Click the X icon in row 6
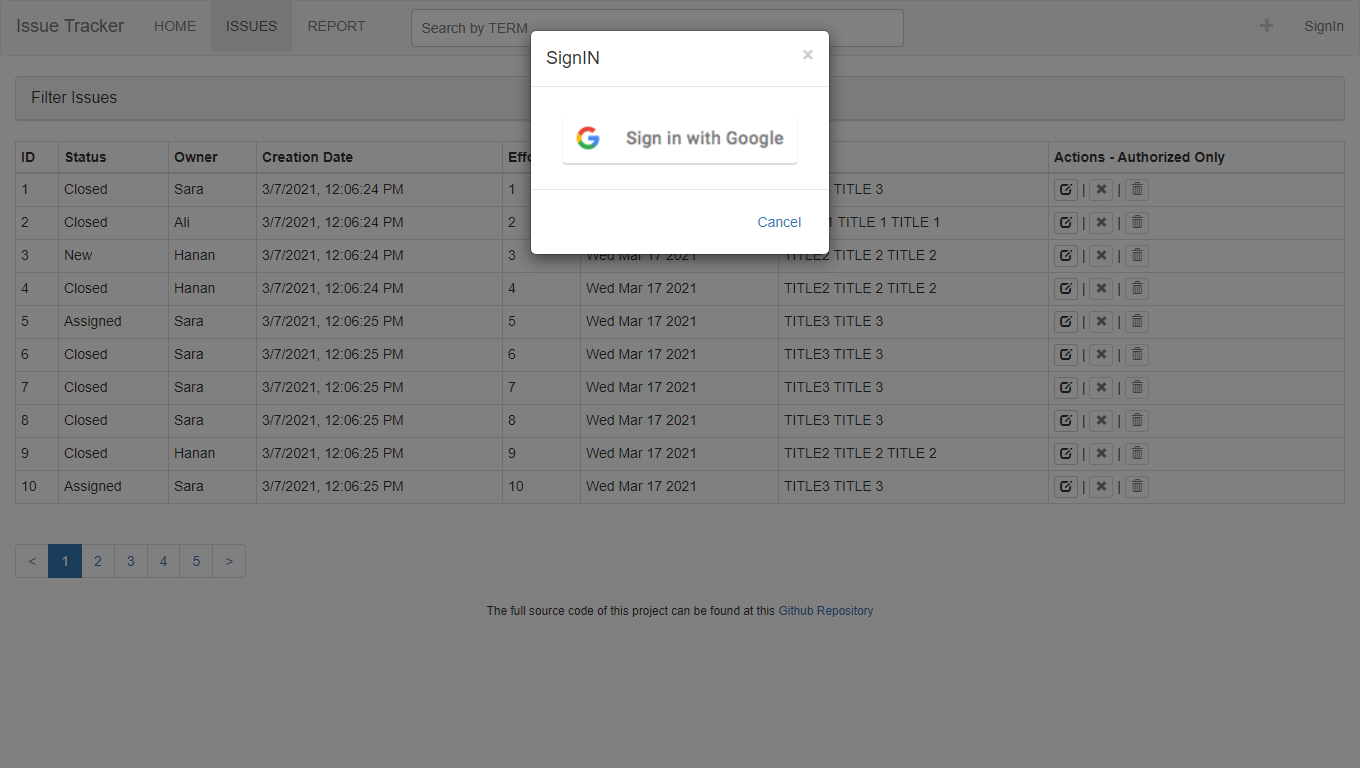The image size is (1360, 768). tap(1101, 354)
